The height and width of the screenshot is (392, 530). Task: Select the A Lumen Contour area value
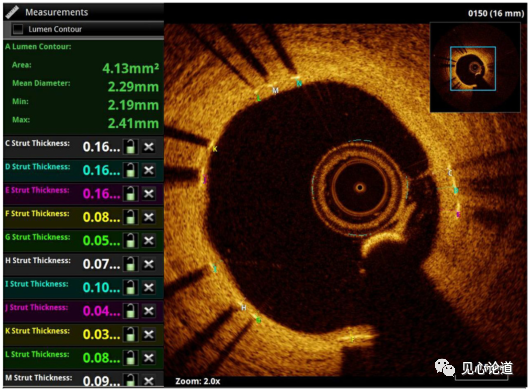tap(130, 69)
